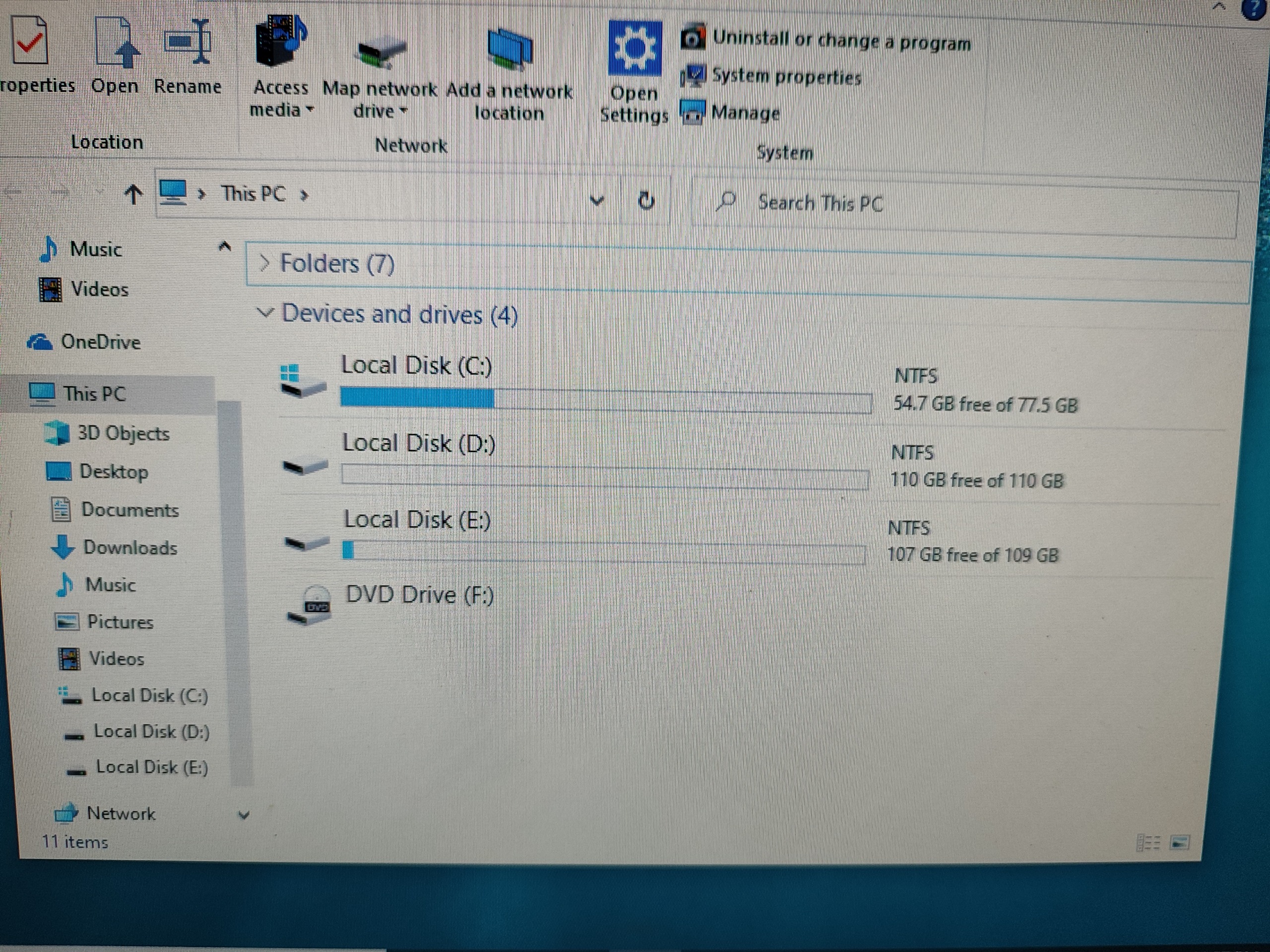The width and height of the screenshot is (1270, 952).
Task: Click the up arrow navigation icon
Action: (x=133, y=194)
